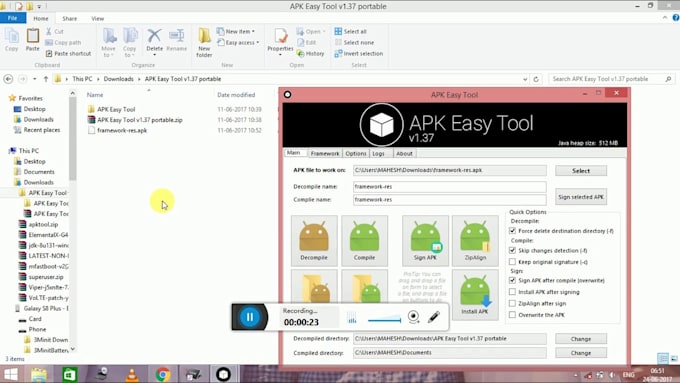Open VLC from the taskbar
Viewport: 680px width, 383px height.
point(132,374)
